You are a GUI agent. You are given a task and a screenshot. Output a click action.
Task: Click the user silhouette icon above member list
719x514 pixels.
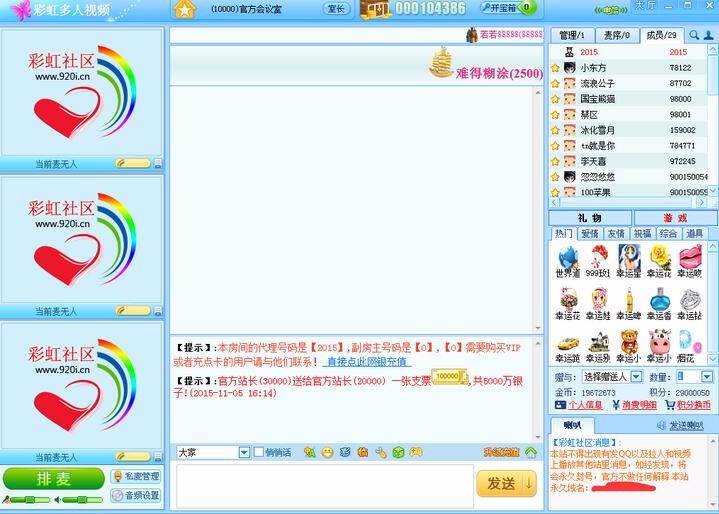point(709,35)
